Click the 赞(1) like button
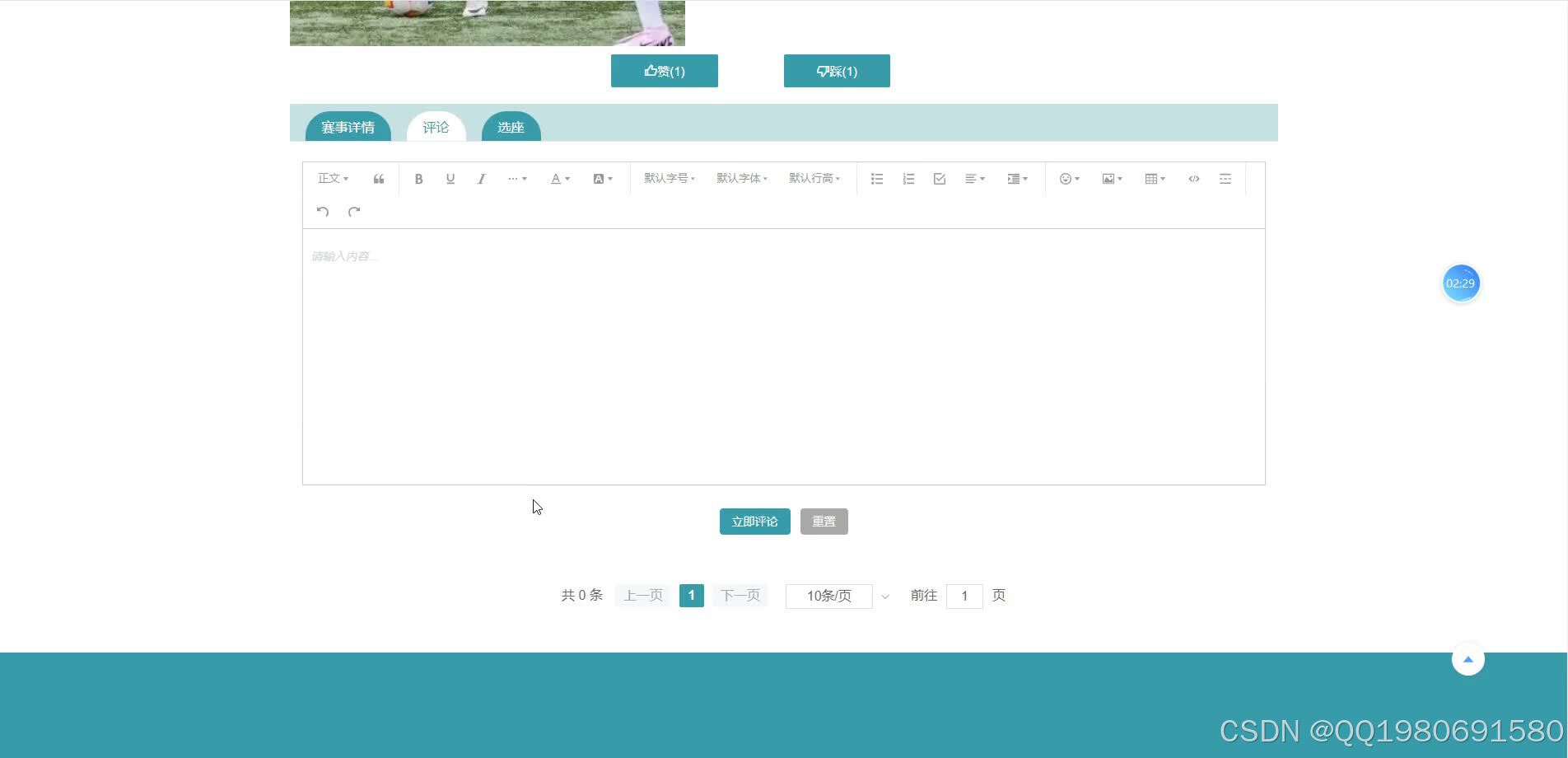1568x758 pixels. tap(665, 71)
